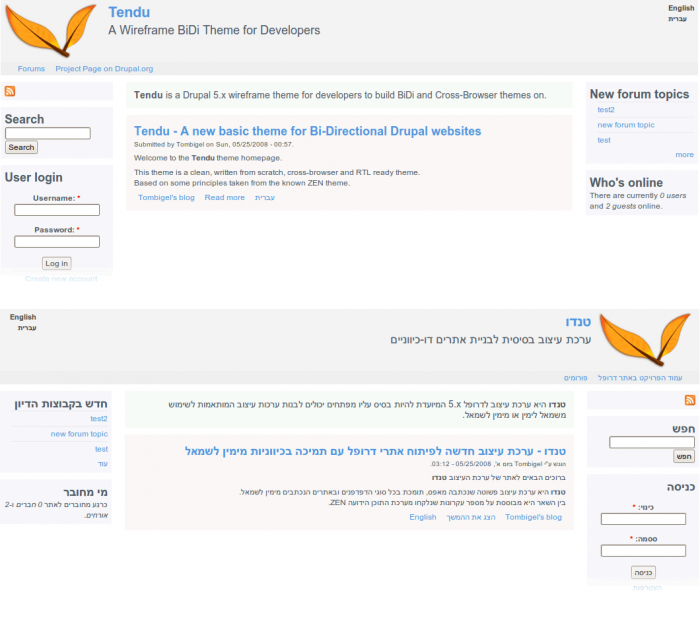Open the Forums navigation link
Screen dimensions: 700x618
[31, 69]
